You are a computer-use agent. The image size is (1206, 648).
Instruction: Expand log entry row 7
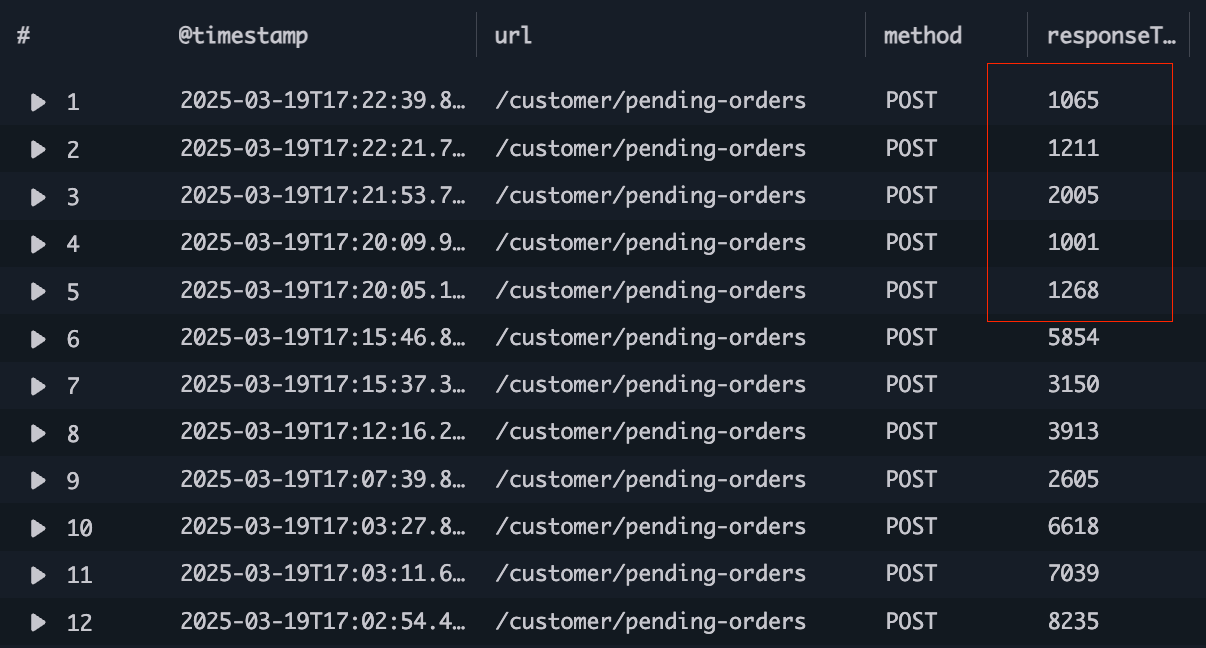38,386
